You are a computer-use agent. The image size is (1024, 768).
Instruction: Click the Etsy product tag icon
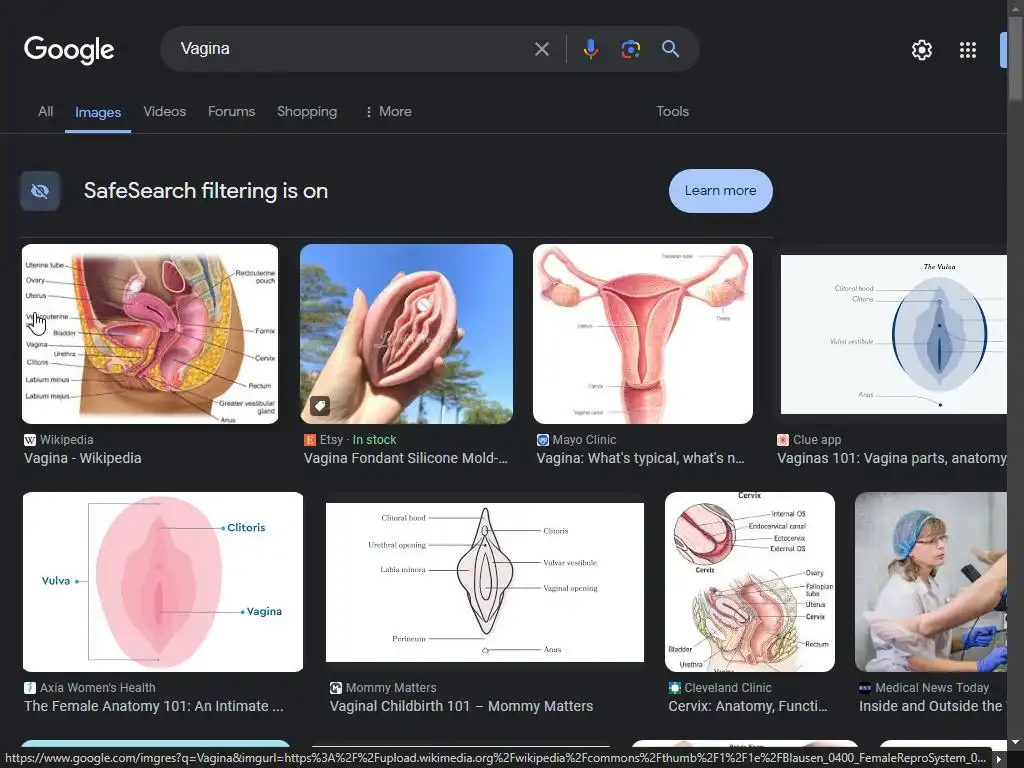point(319,406)
